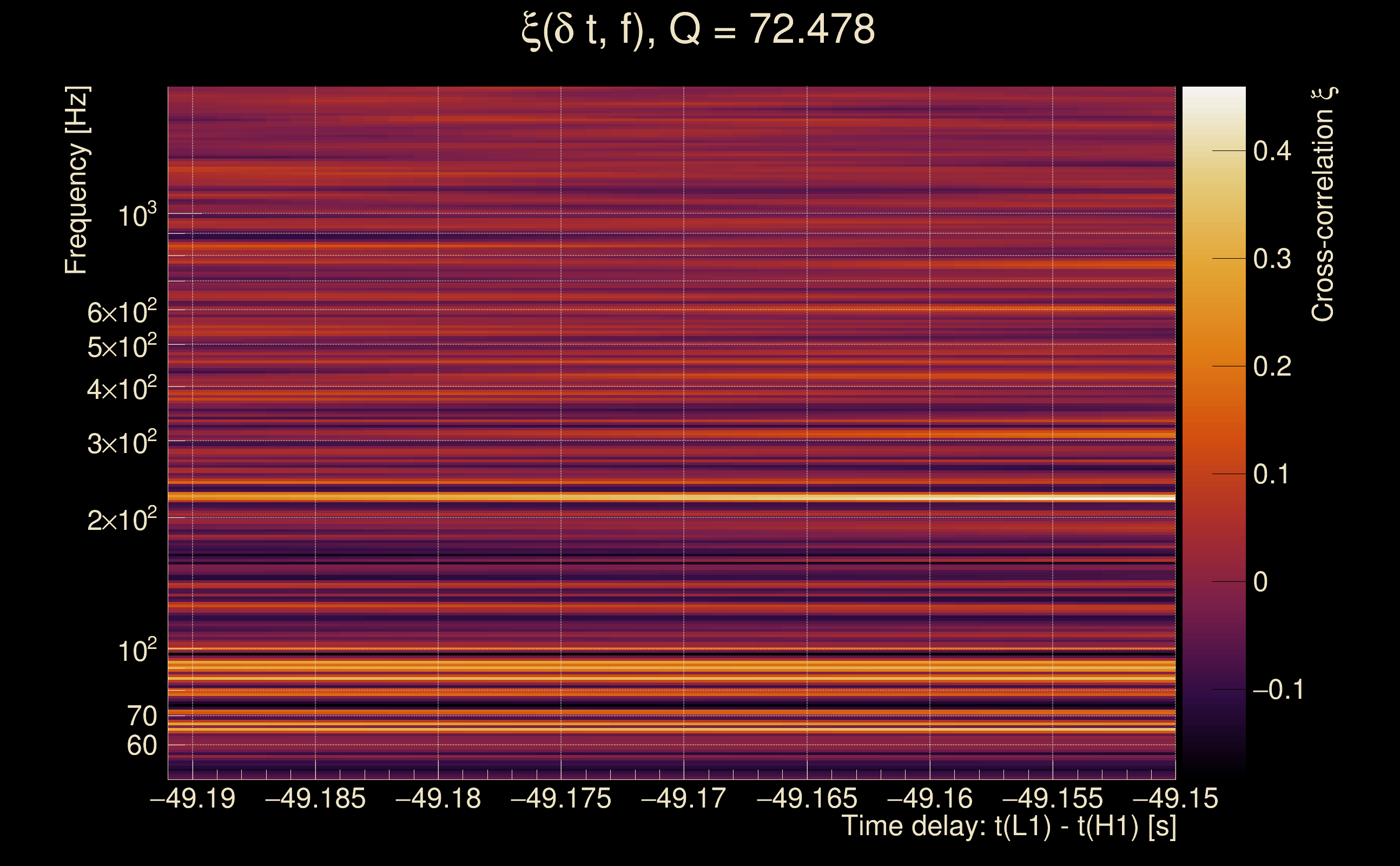This screenshot has height=866, width=1400.
Task: Click the plot title Q = 72.478
Action: (x=698, y=30)
